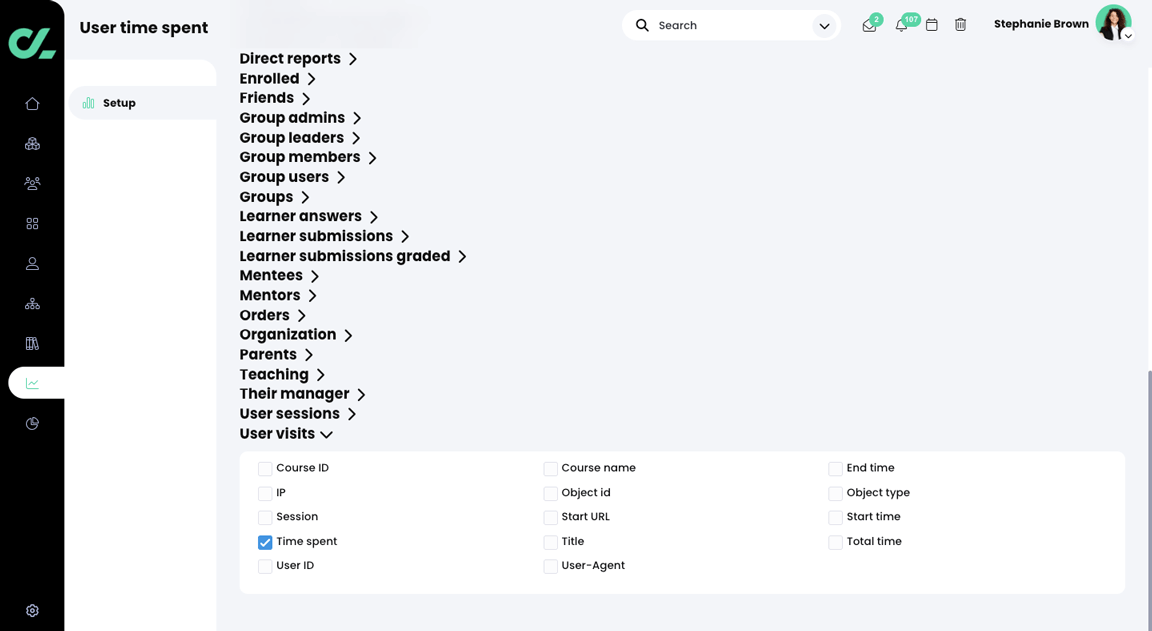
Task: Expand the Enrolled section
Action: point(278,79)
